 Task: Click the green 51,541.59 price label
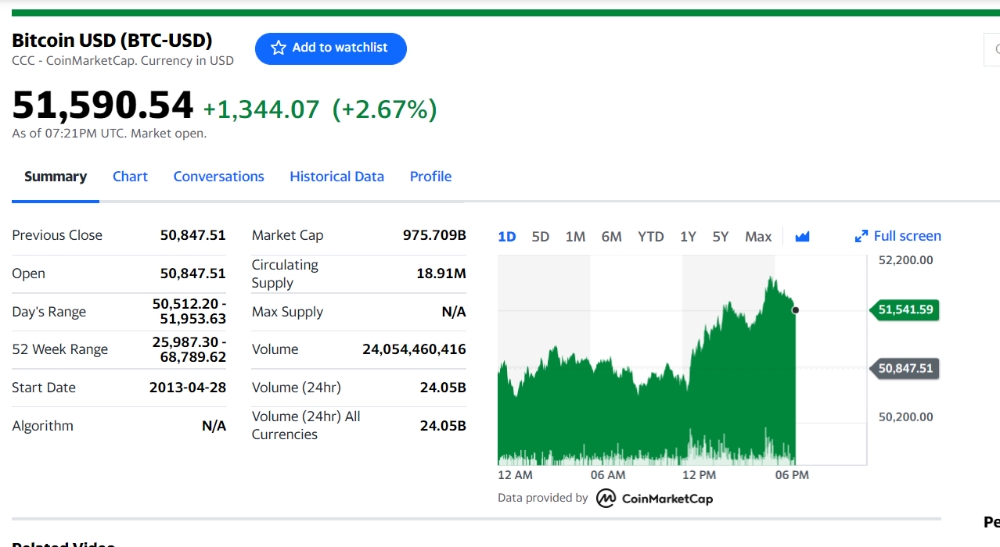(904, 310)
